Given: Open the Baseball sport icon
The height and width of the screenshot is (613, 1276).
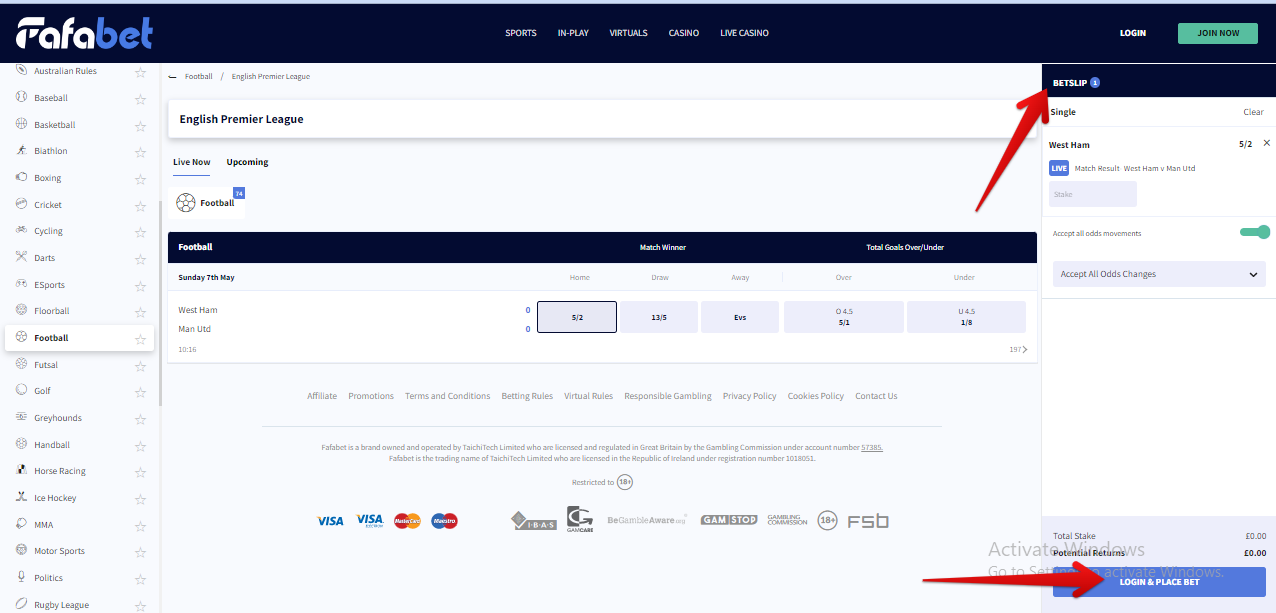Looking at the screenshot, I should (22, 98).
